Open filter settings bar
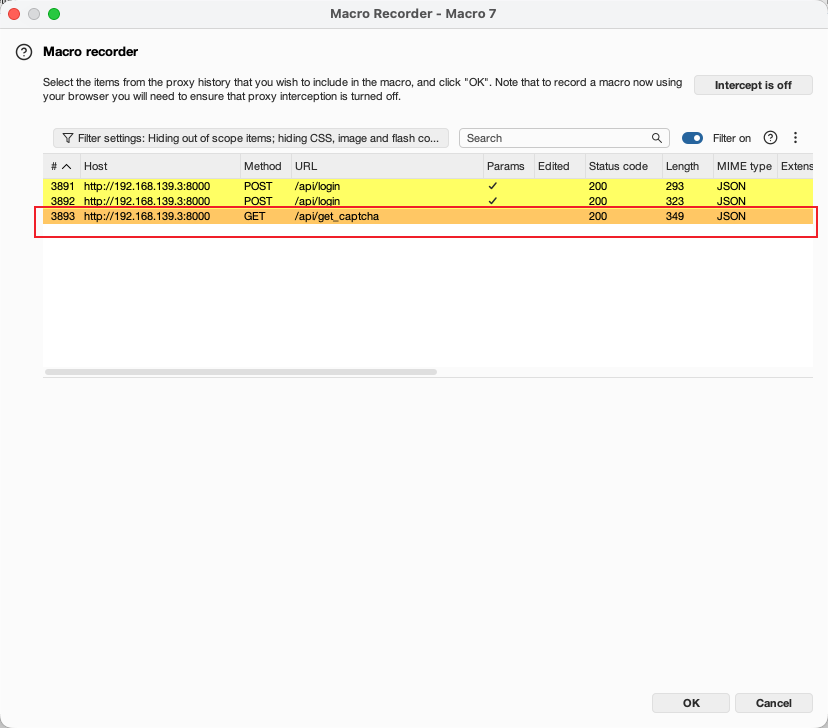This screenshot has height=728, width=828. [x=251, y=138]
